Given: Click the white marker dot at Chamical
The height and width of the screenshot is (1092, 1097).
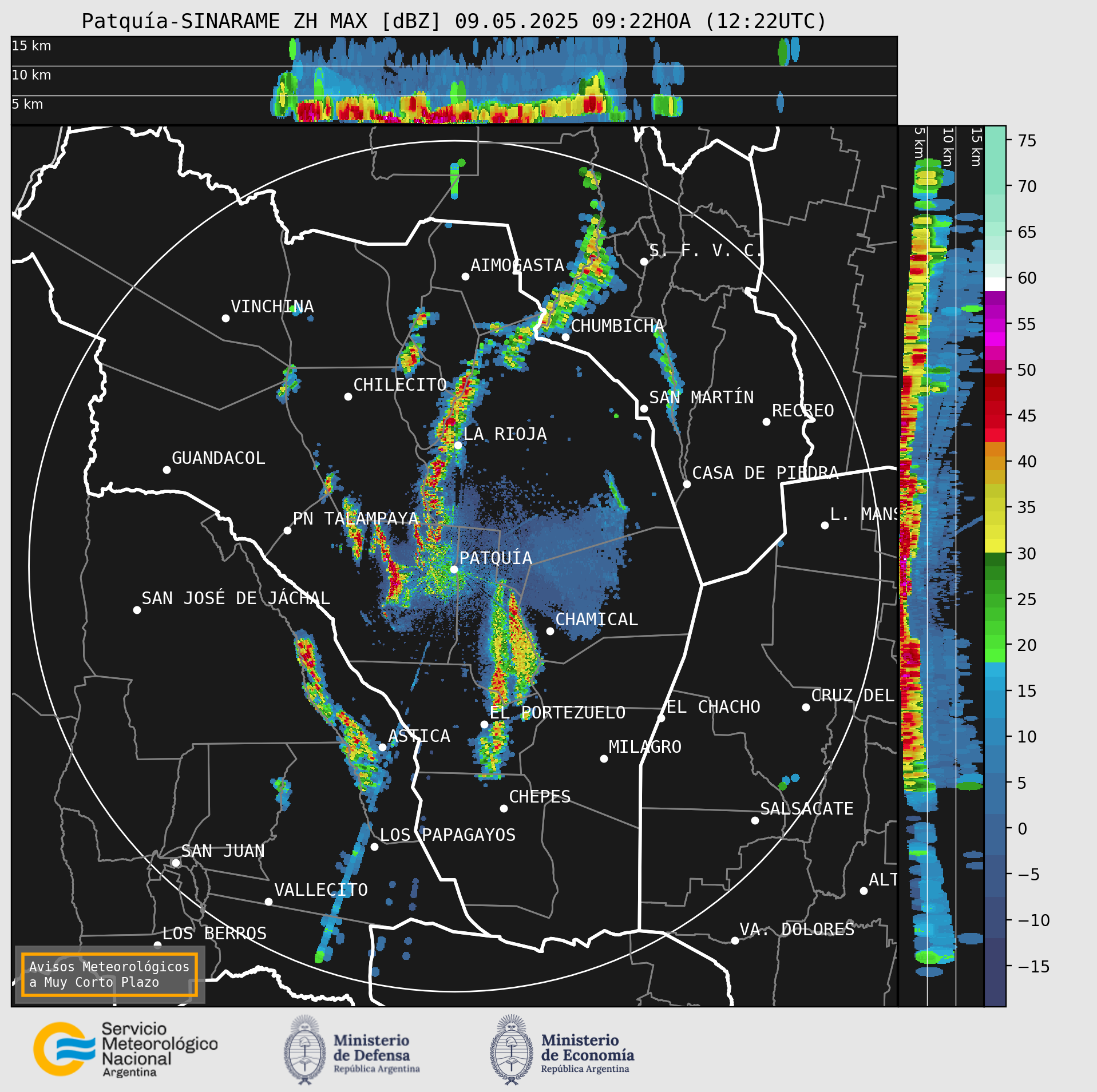Looking at the screenshot, I should [x=550, y=631].
